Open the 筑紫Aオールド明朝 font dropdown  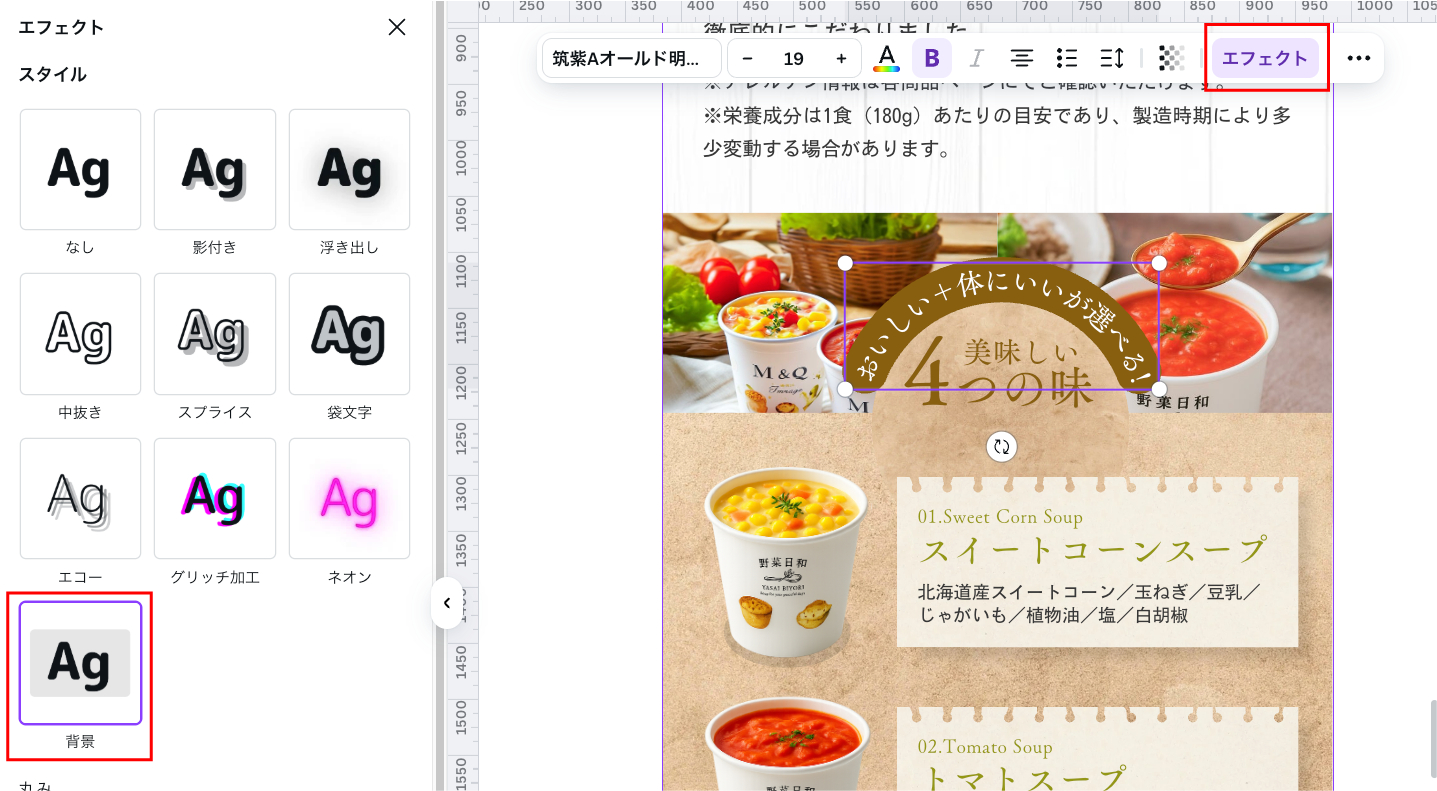coord(630,58)
